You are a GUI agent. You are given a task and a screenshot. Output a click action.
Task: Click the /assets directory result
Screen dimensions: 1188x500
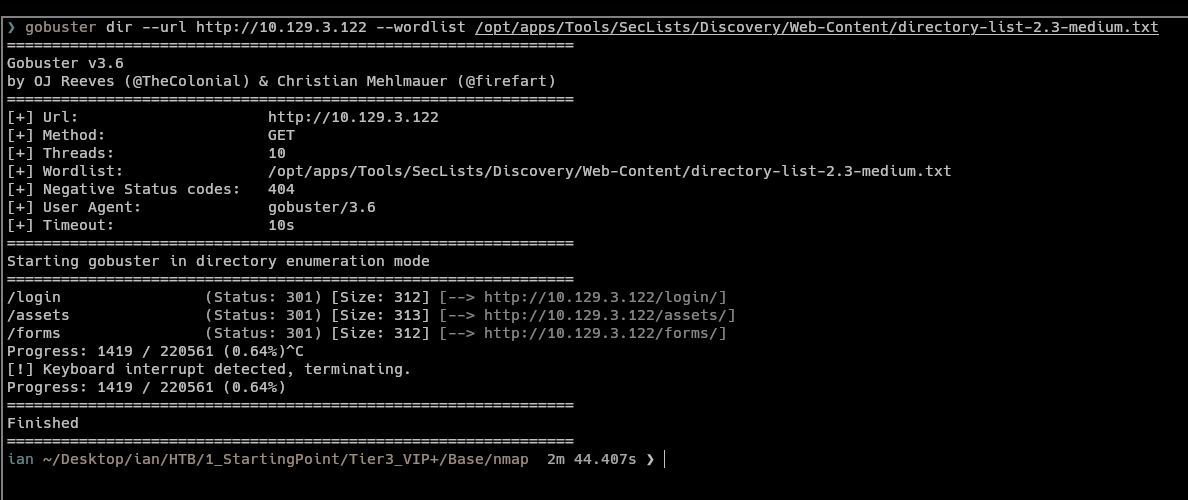pos(38,315)
